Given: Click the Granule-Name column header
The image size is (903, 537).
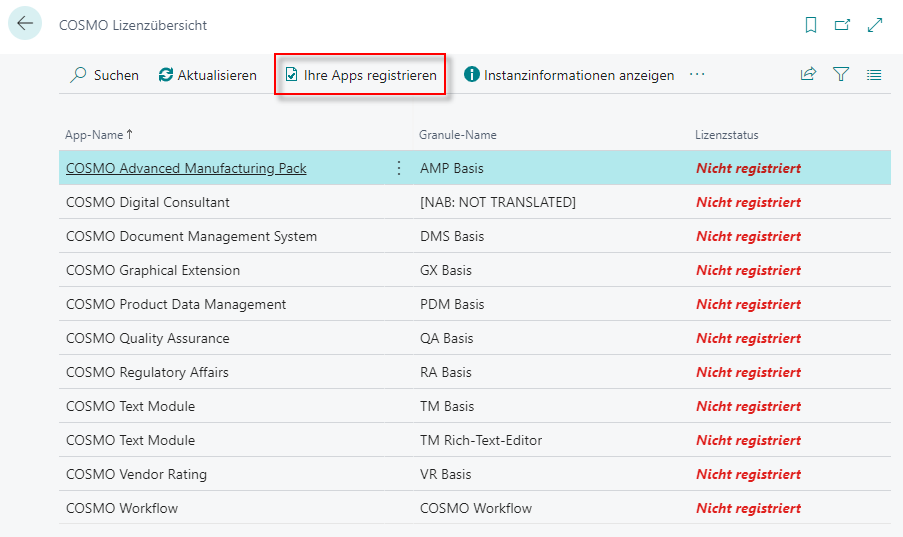Looking at the screenshot, I should click(x=458, y=135).
